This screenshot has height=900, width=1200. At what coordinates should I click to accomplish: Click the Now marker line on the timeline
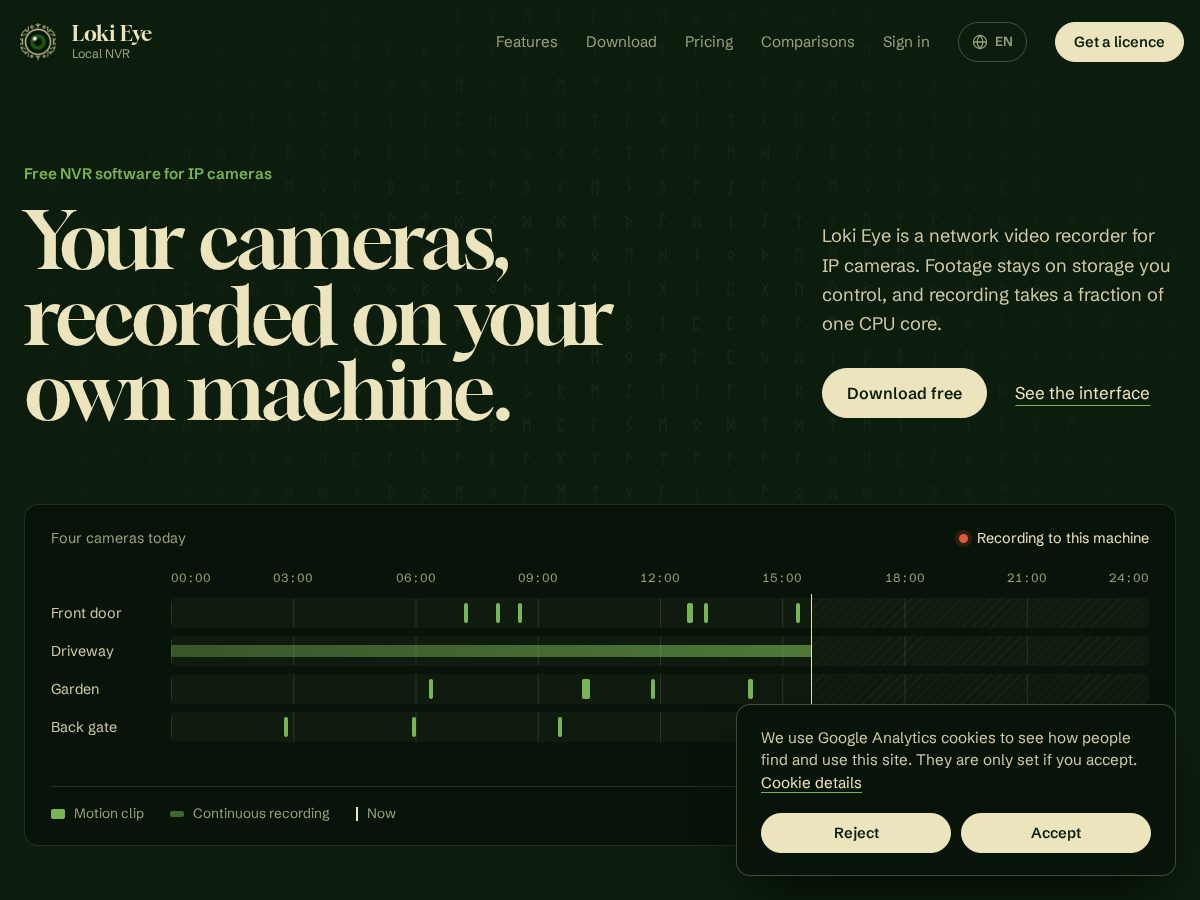811,650
